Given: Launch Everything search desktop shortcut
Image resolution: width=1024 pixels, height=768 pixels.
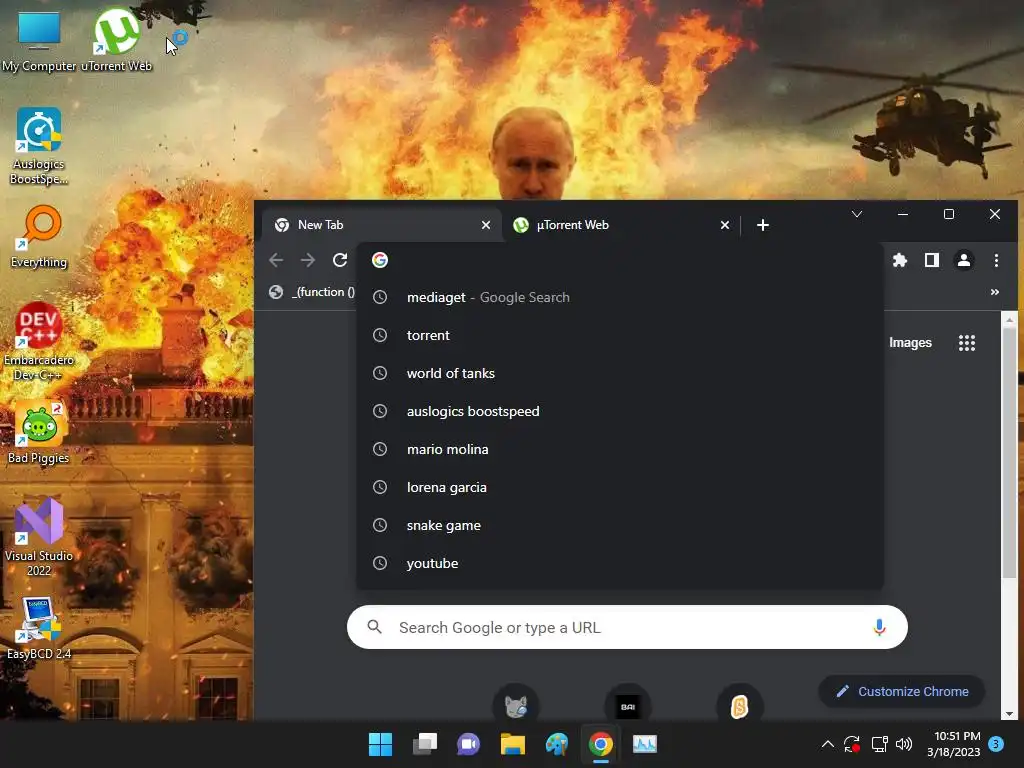Looking at the screenshot, I should [39, 236].
